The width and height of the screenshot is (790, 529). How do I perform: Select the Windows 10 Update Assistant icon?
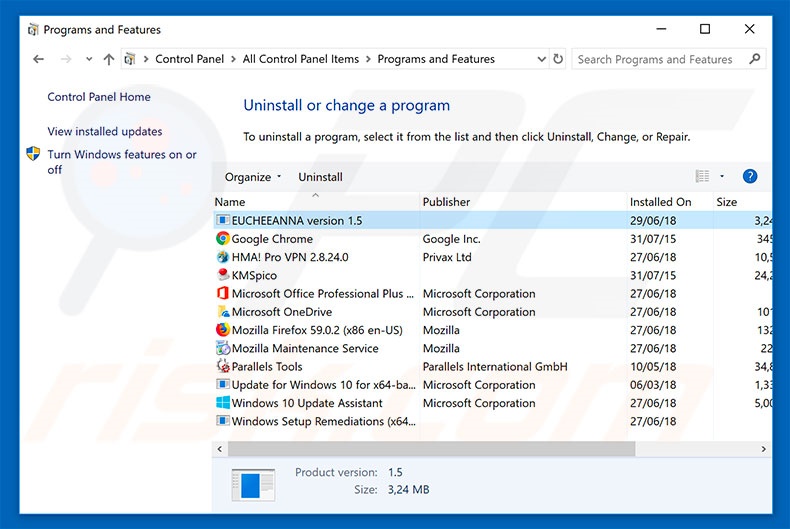(223, 403)
